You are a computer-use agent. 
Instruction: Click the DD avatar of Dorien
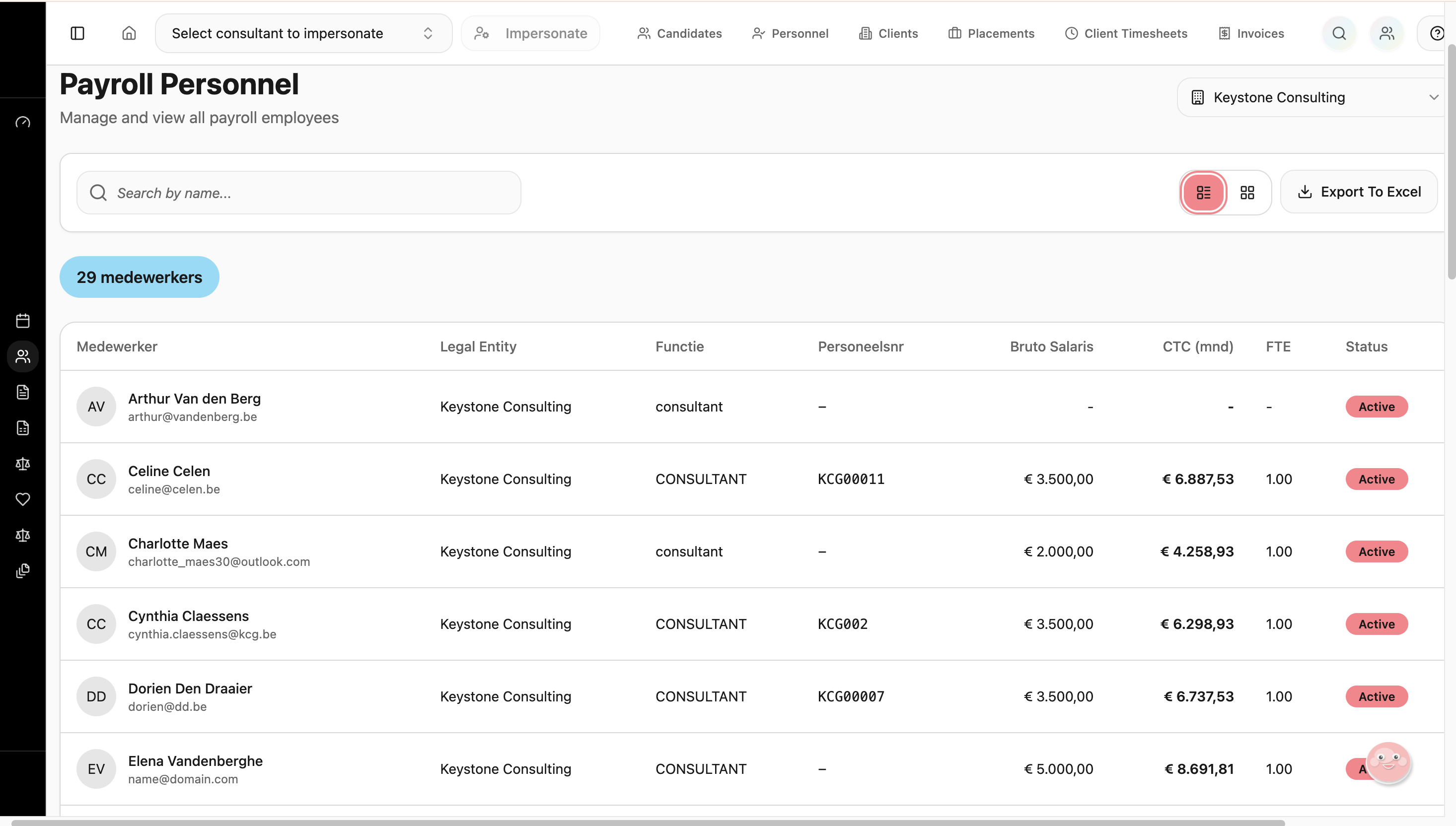click(x=96, y=696)
